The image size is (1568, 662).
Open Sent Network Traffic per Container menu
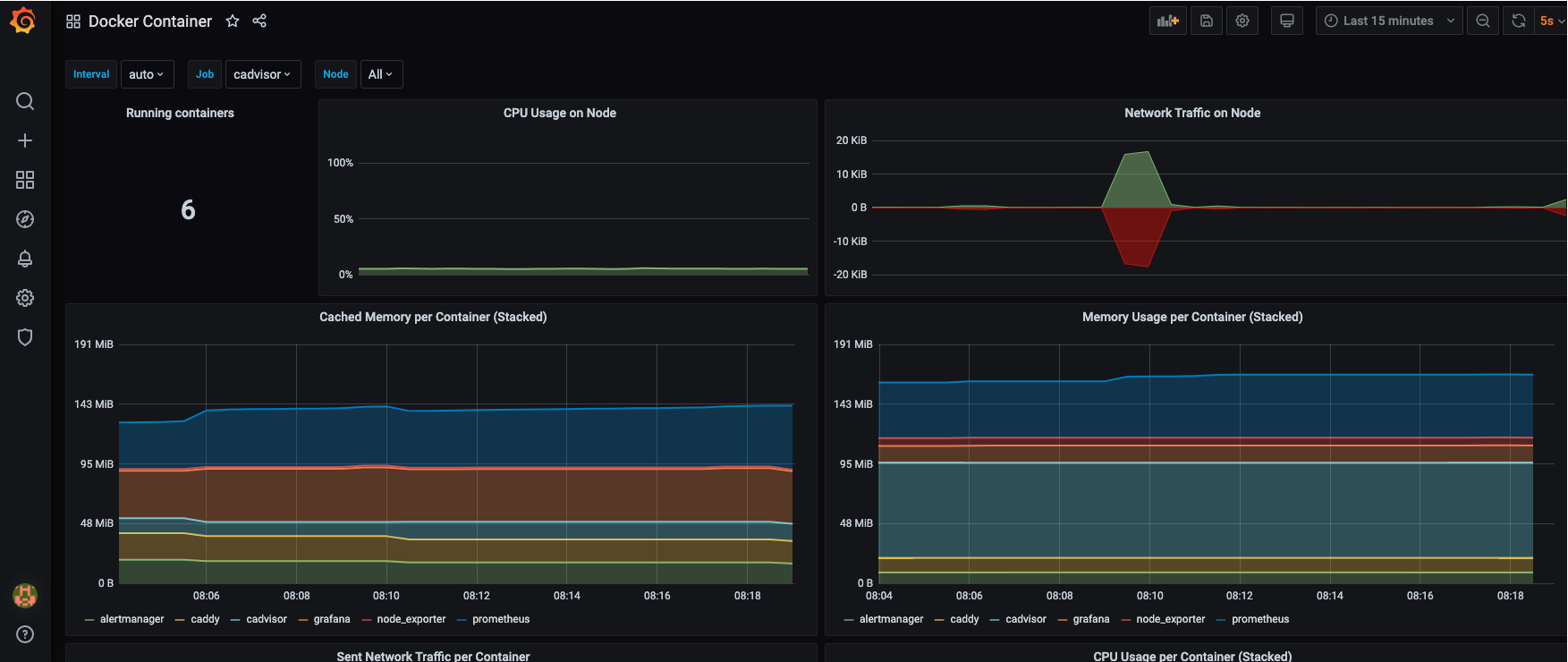coord(433,656)
